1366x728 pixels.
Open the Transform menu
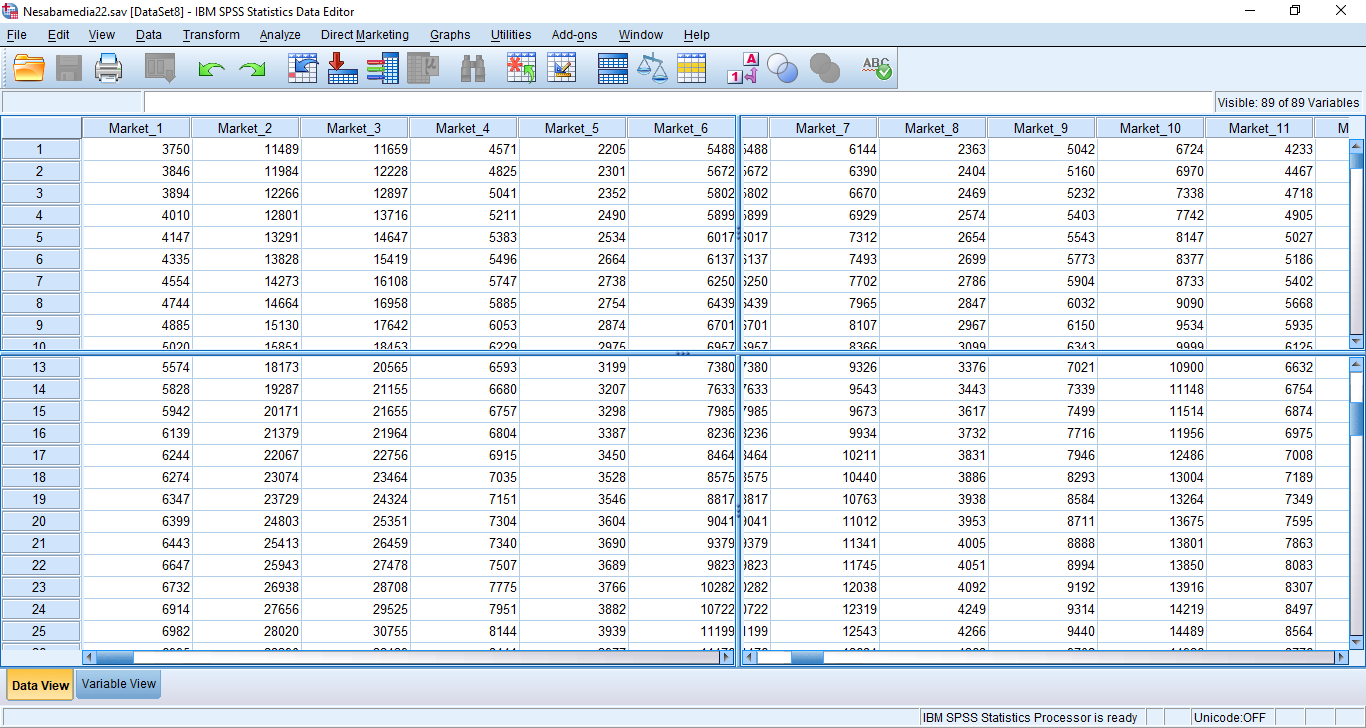pos(211,35)
